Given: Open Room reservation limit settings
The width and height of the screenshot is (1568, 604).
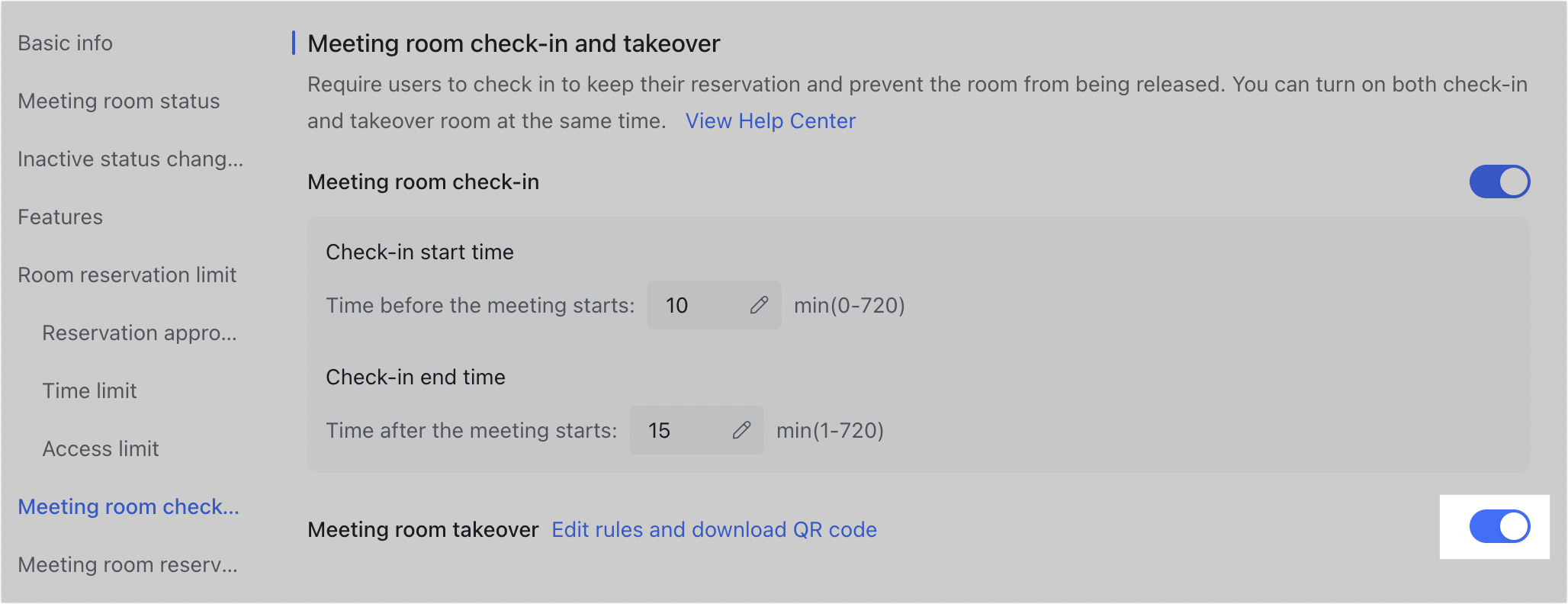Looking at the screenshot, I should click(127, 275).
